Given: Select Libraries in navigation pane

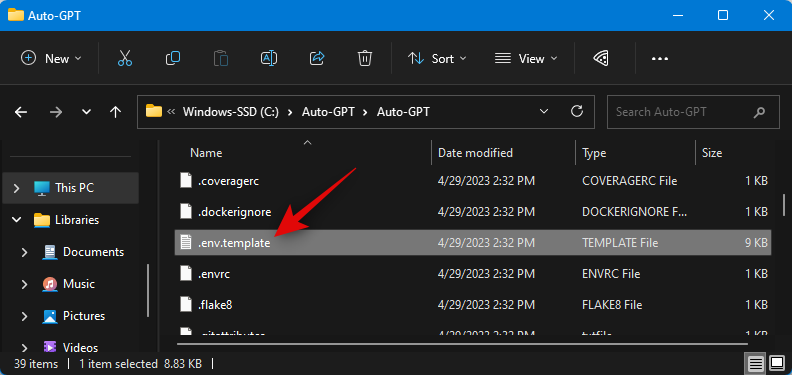Looking at the screenshot, I should (77, 220).
